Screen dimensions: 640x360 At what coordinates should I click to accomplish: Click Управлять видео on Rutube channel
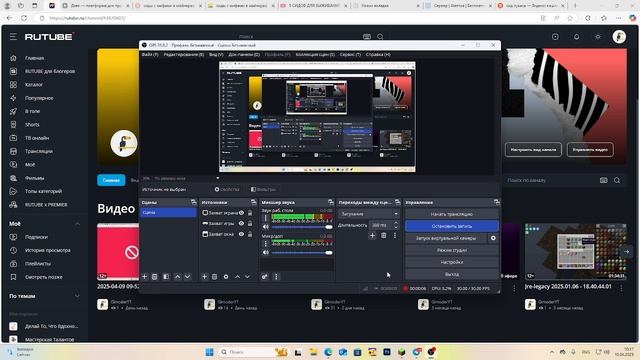590,149
